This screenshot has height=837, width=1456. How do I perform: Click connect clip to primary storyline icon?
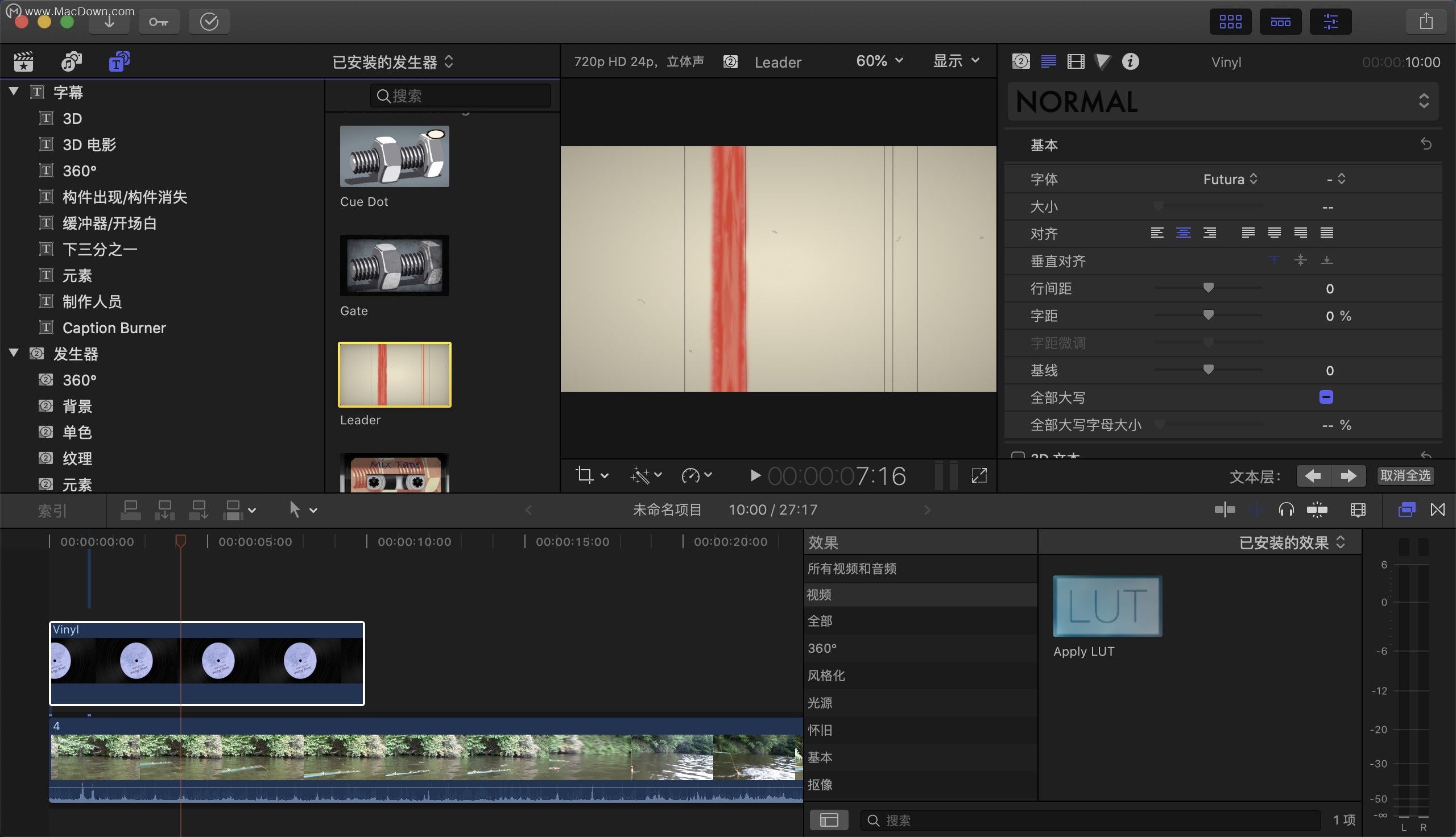pos(130,510)
